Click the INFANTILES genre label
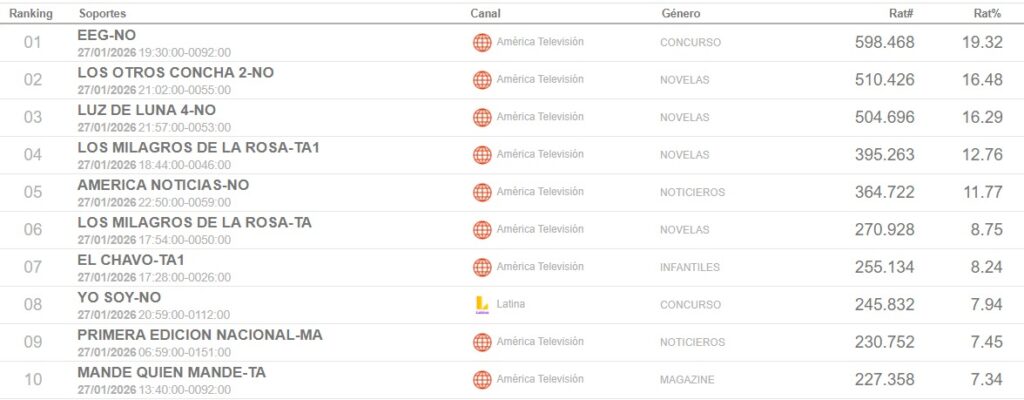Viewport: 1024px width, 400px height. point(690,267)
